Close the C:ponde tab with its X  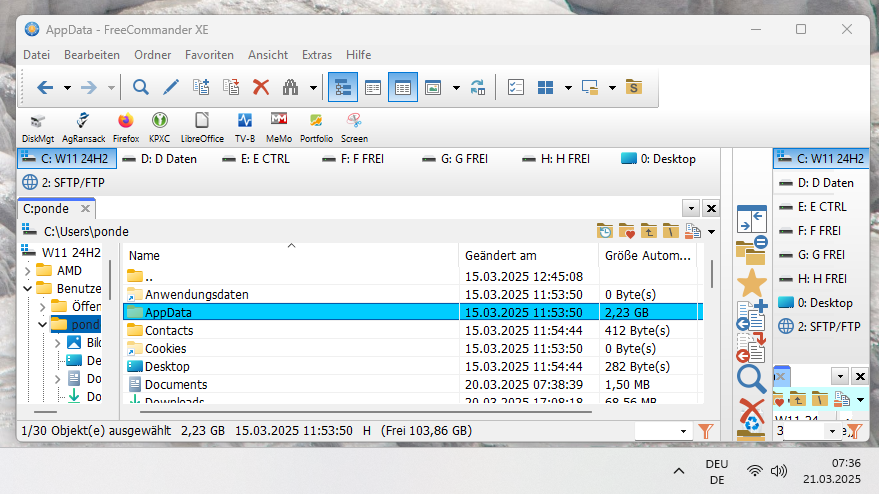[85, 209]
